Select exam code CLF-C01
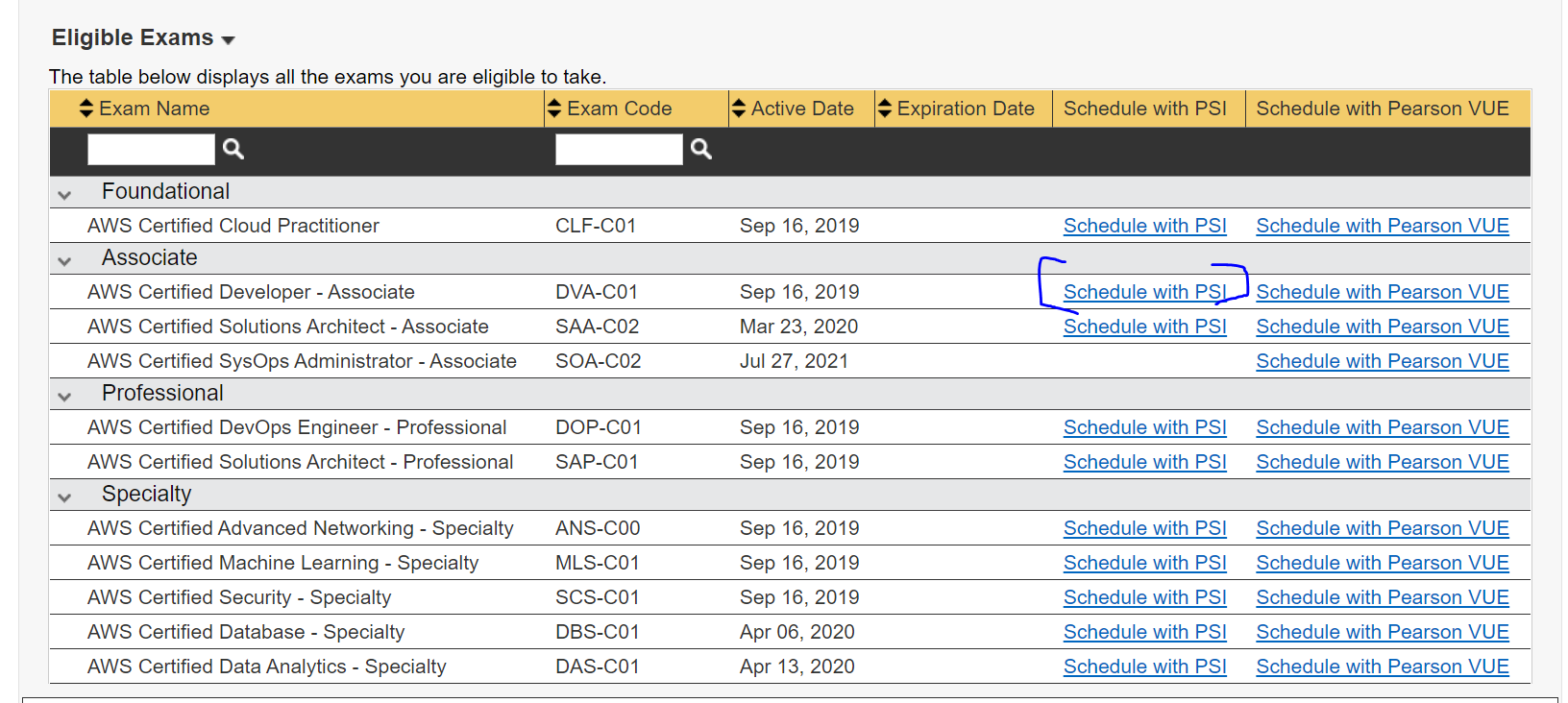1568x703 pixels. tap(596, 226)
